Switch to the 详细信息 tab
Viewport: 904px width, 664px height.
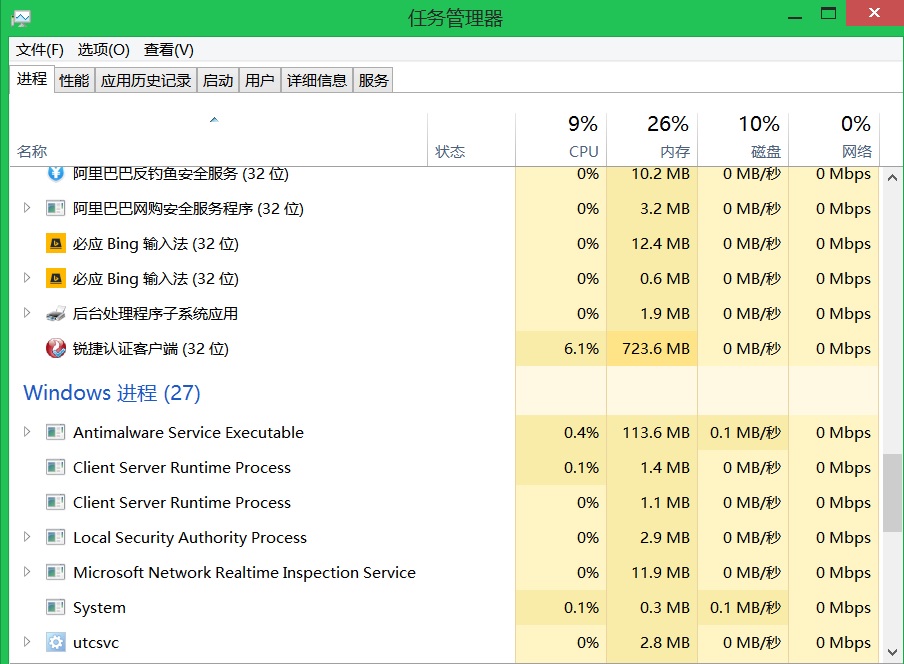[x=317, y=81]
